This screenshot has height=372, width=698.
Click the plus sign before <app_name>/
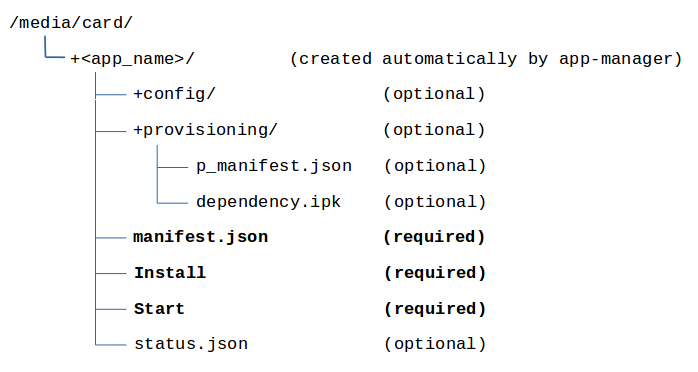point(75,59)
